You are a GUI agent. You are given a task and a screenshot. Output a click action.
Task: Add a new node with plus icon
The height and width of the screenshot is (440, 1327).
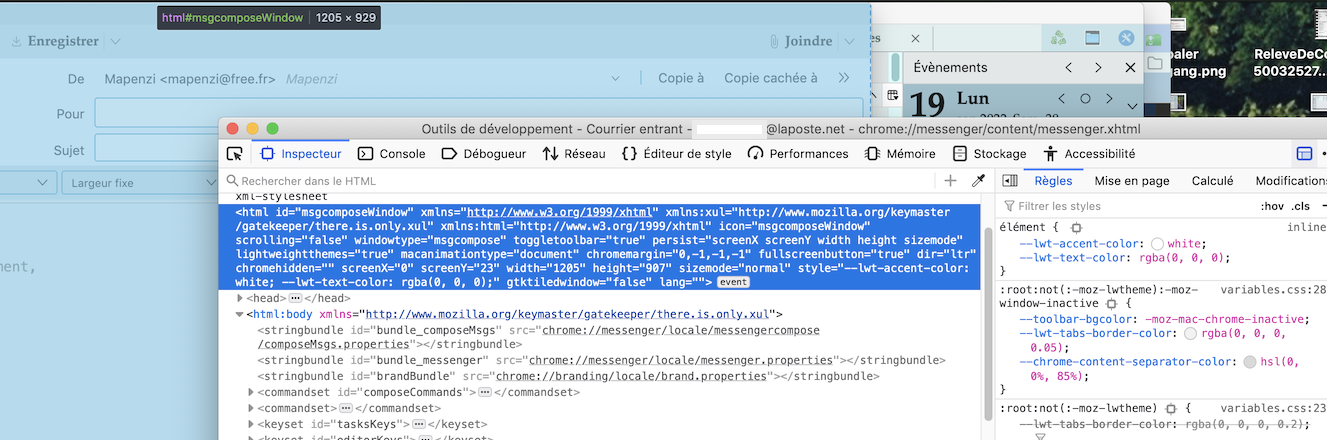(x=950, y=181)
